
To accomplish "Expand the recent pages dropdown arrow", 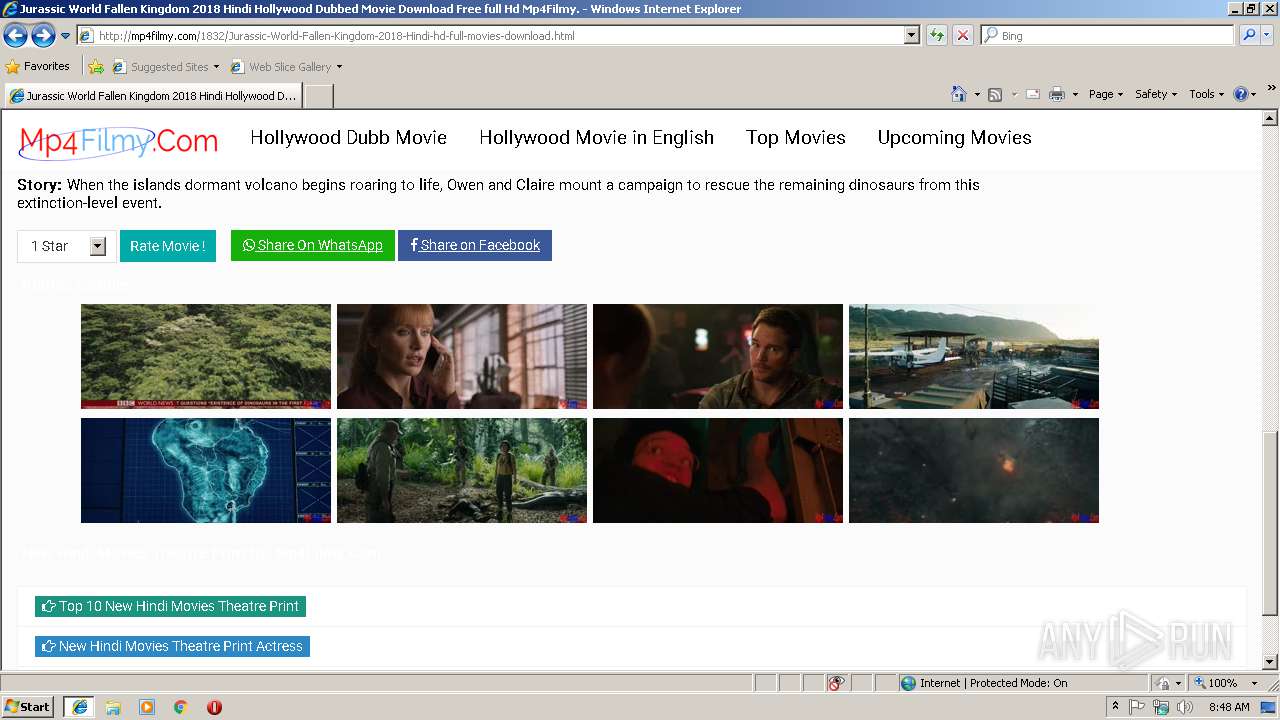I will click(x=66, y=36).
